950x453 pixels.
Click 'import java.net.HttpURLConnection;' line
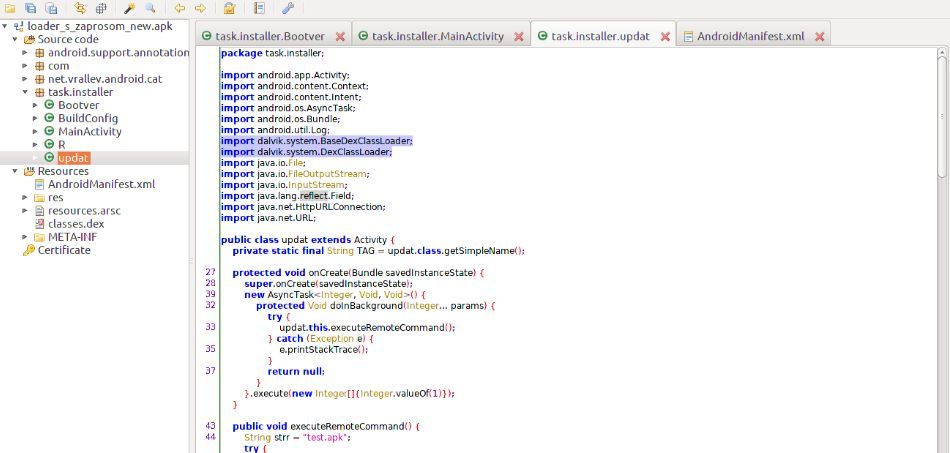[303, 207]
